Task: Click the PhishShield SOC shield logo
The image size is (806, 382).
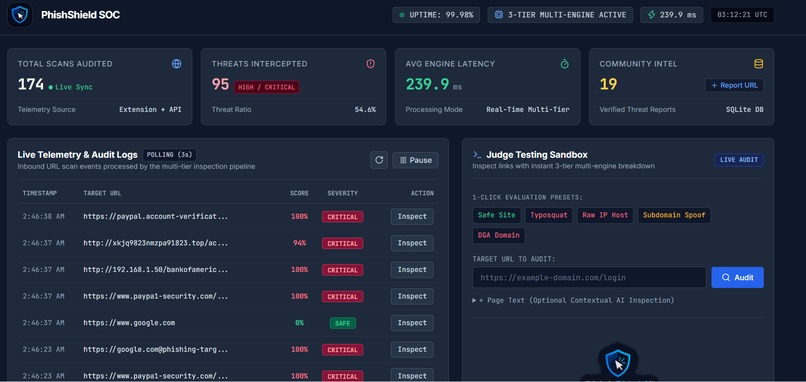Action: [x=20, y=15]
